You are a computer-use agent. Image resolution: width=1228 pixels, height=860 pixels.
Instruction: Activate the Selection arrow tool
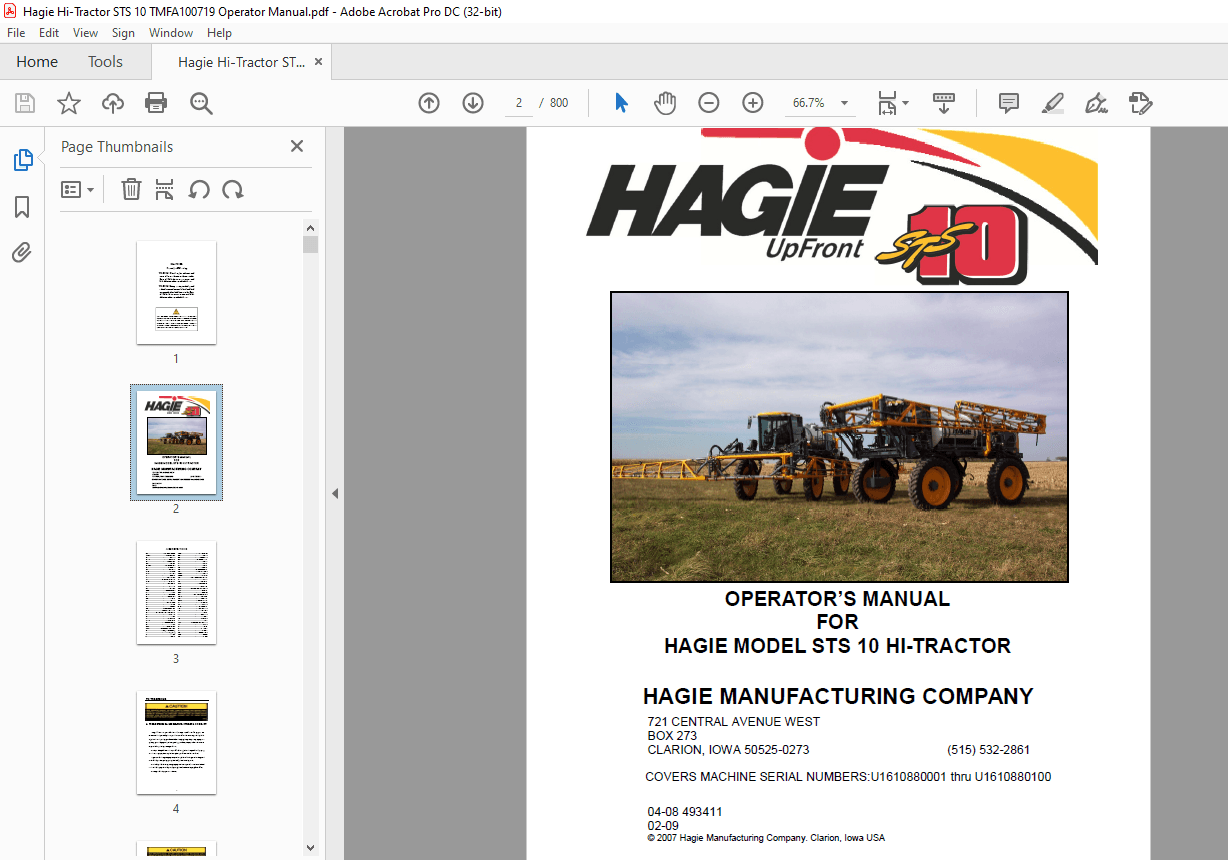[620, 103]
